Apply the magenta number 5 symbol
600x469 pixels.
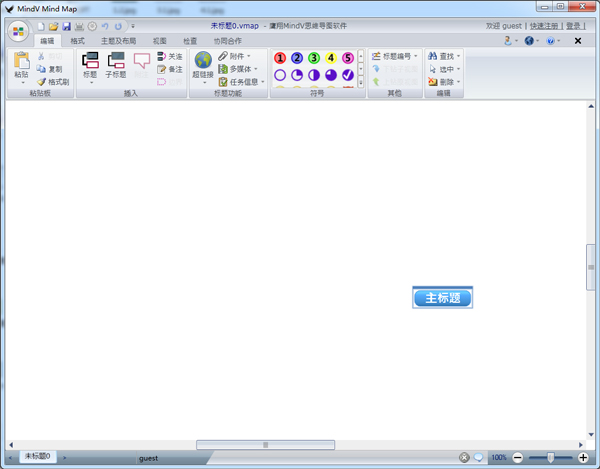tap(347, 58)
